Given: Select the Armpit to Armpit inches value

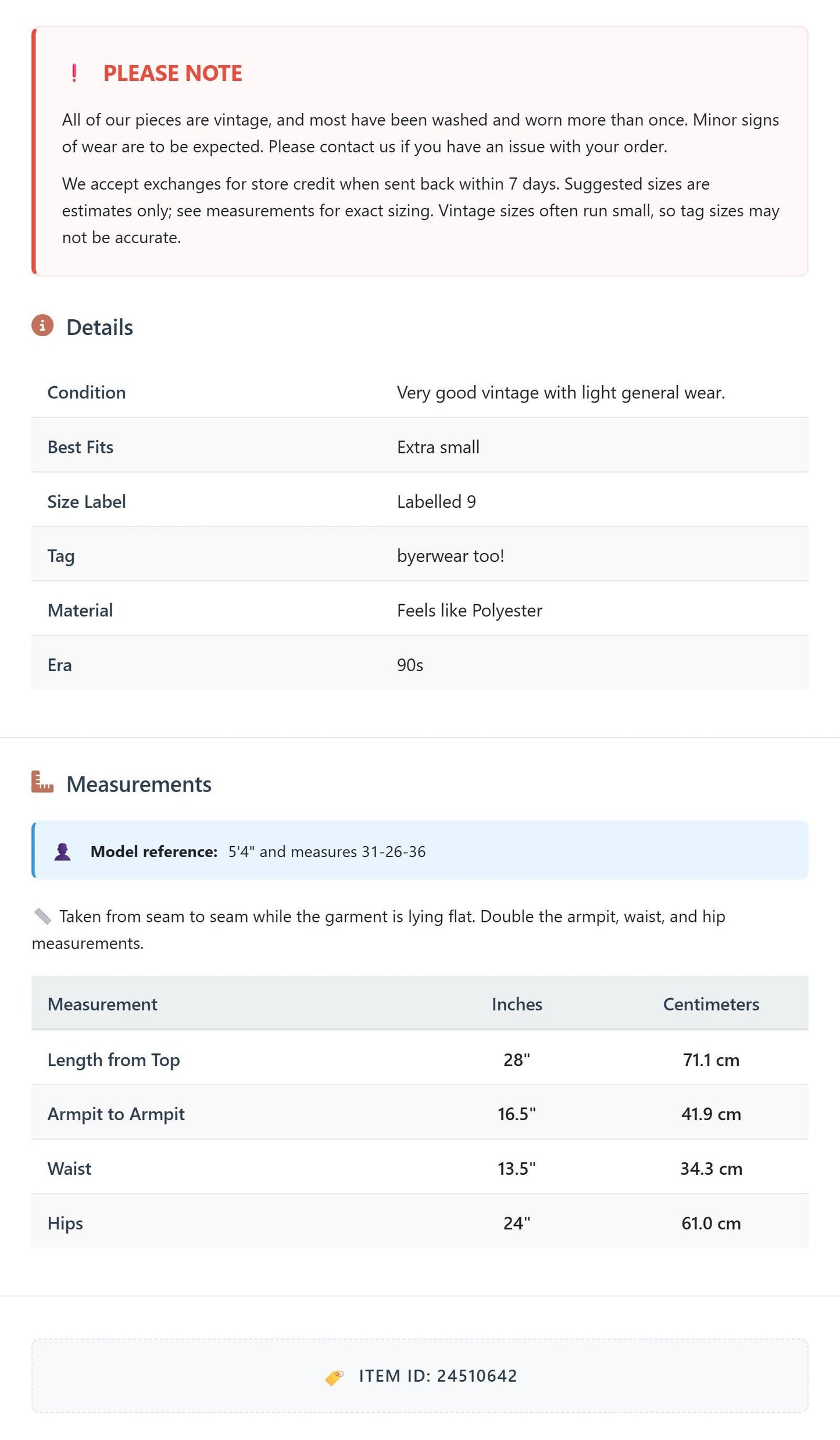Looking at the screenshot, I should click(x=517, y=1114).
